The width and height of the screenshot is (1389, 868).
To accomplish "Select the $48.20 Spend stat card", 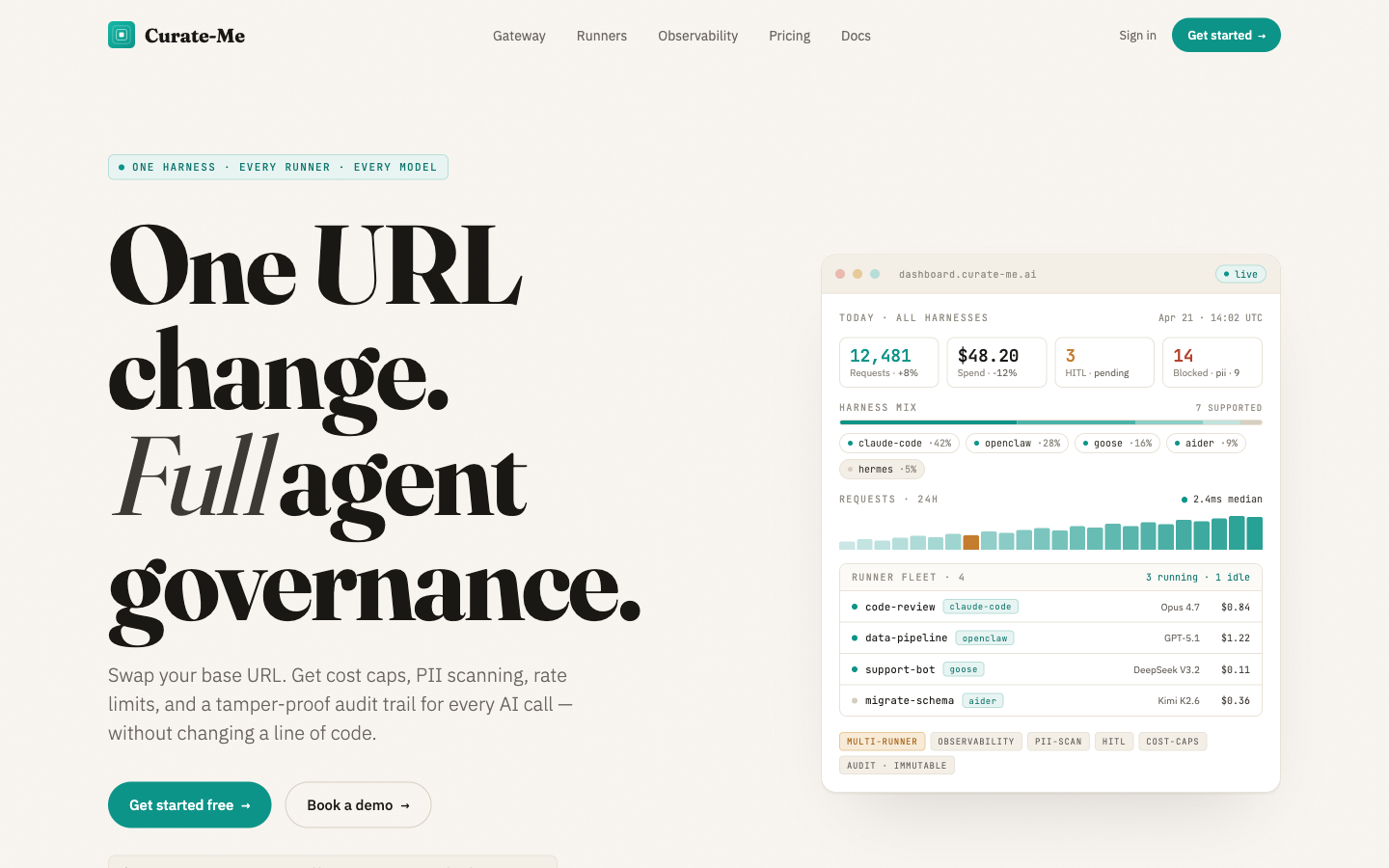I will point(996,363).
